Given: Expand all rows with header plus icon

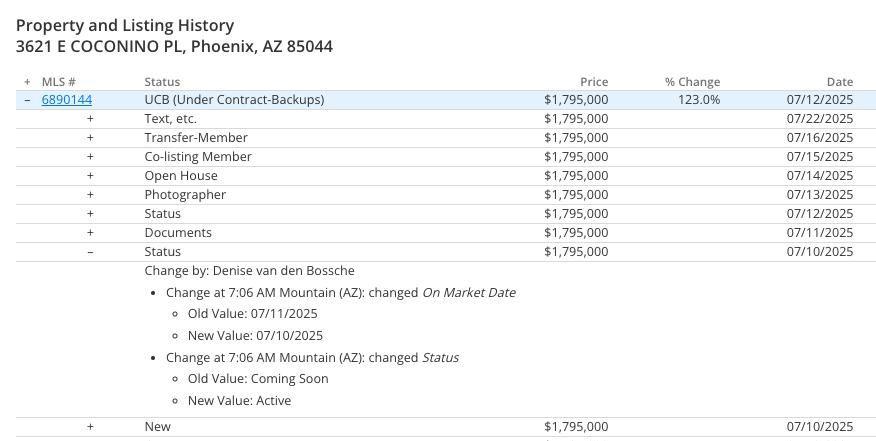Looking at the screenshot, I should pos(27,82).
